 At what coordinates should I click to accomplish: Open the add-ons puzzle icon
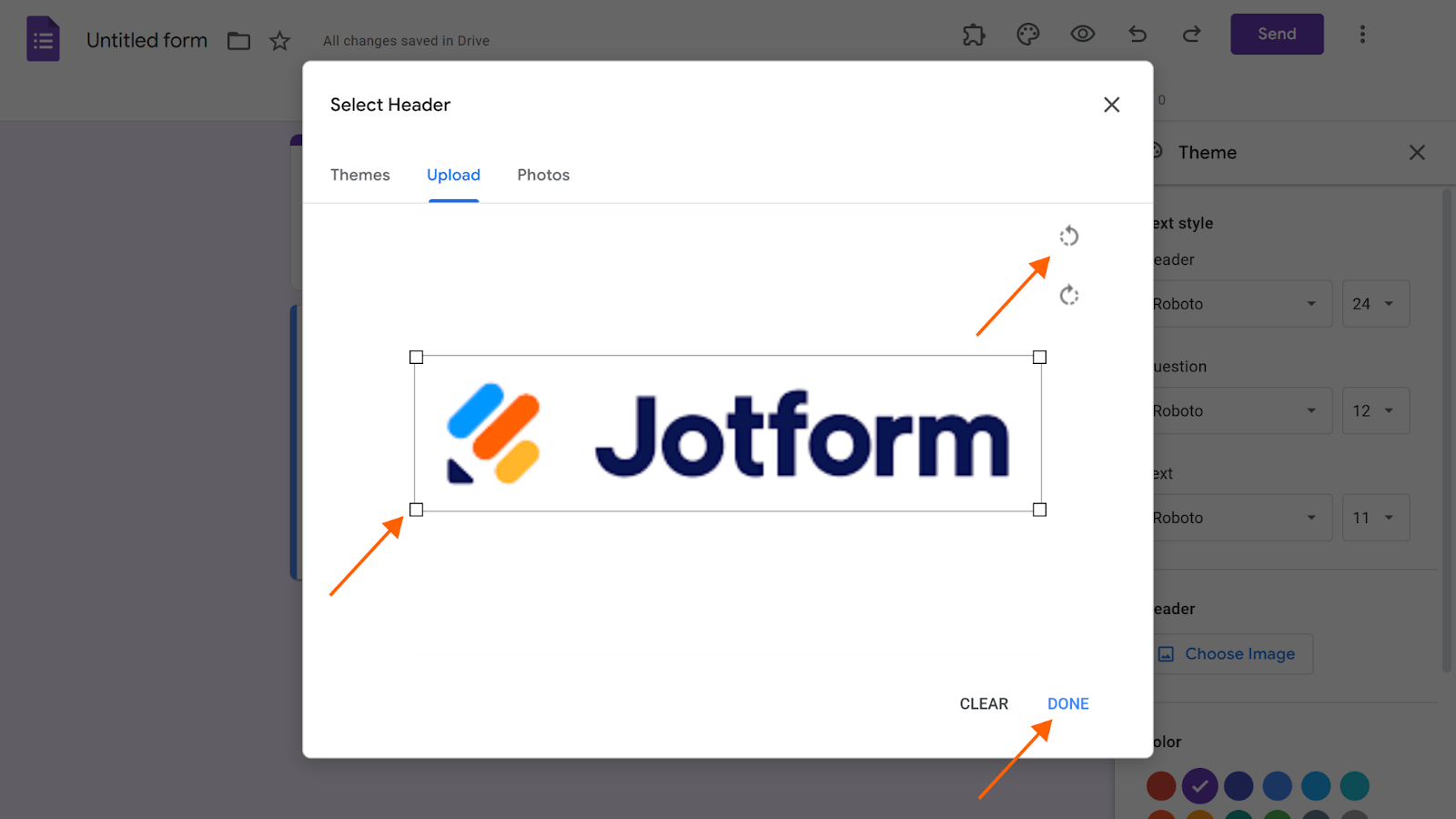[974, 35]
